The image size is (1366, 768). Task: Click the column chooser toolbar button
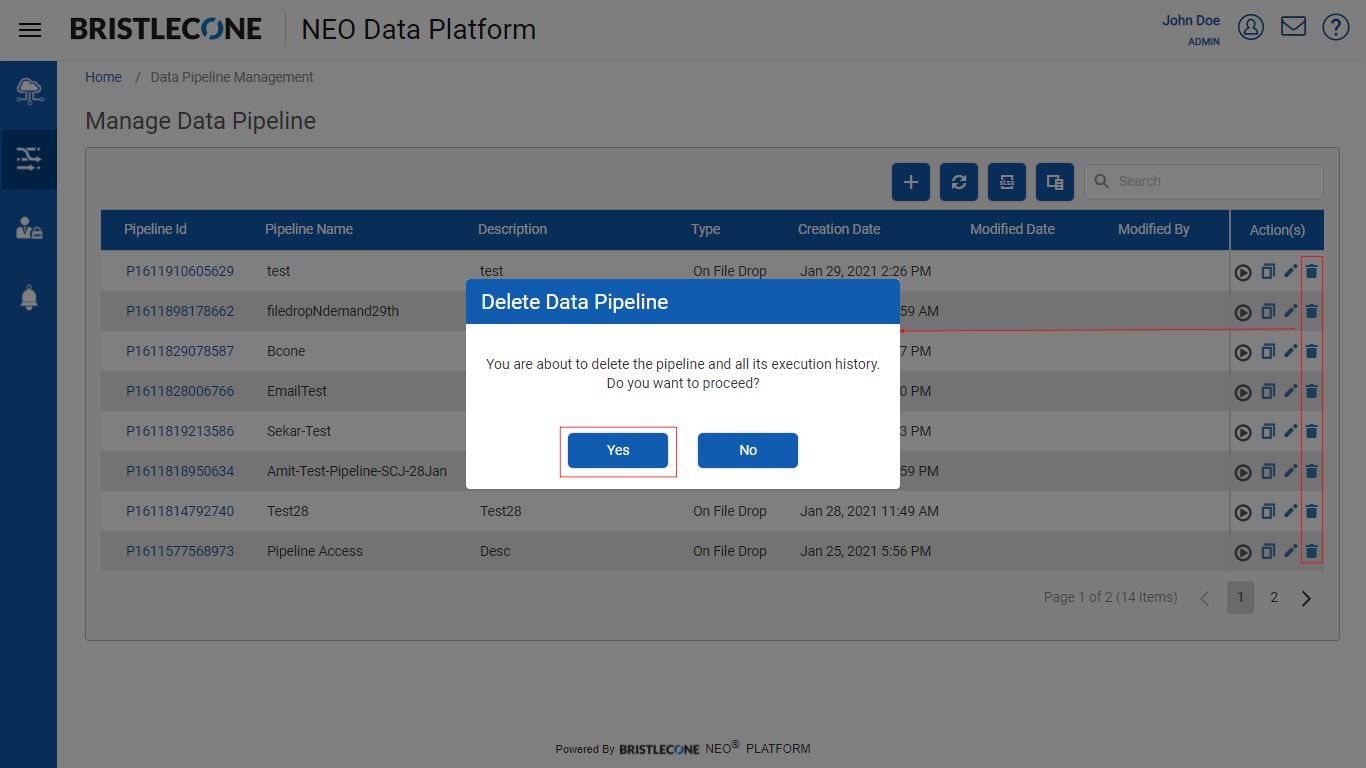point(1055,182)
